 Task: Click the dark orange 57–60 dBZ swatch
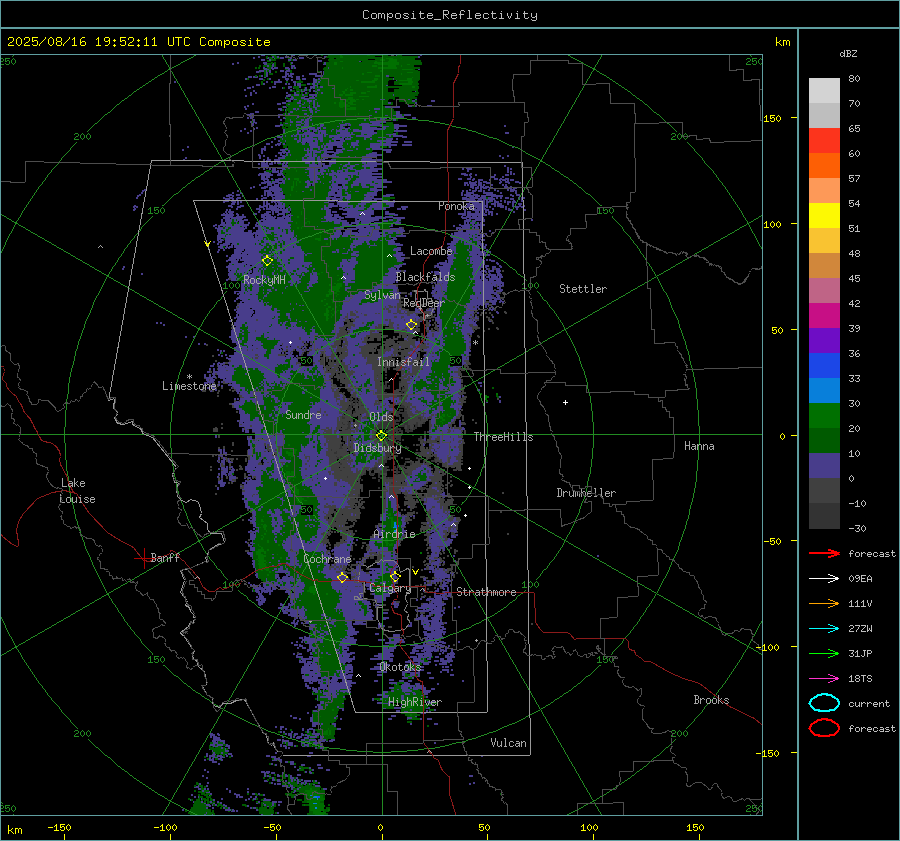pyautogui.click(x=824, y=166)
